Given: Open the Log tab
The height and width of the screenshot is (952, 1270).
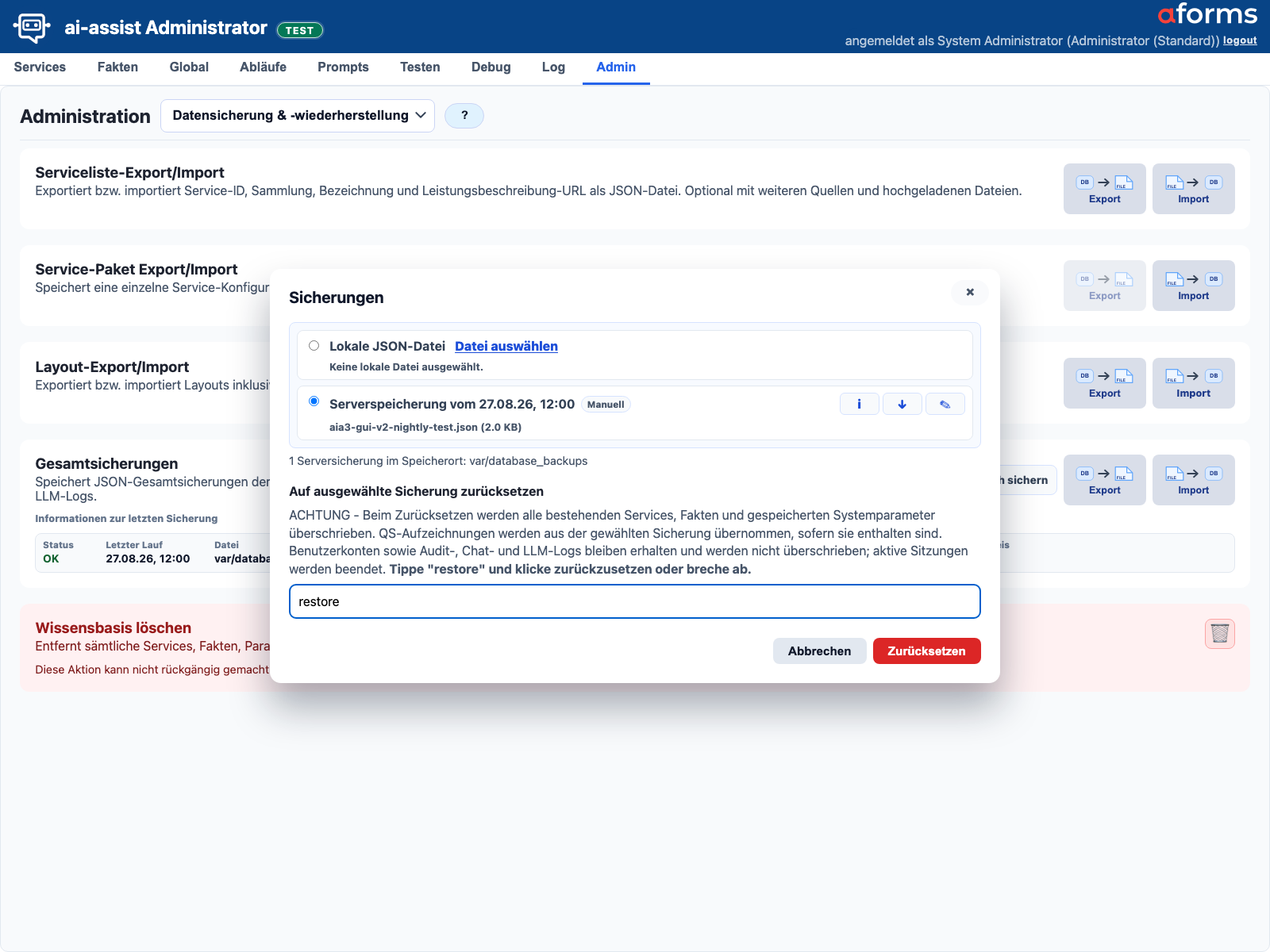Looking at the screenshot, I should click(553, 67).
